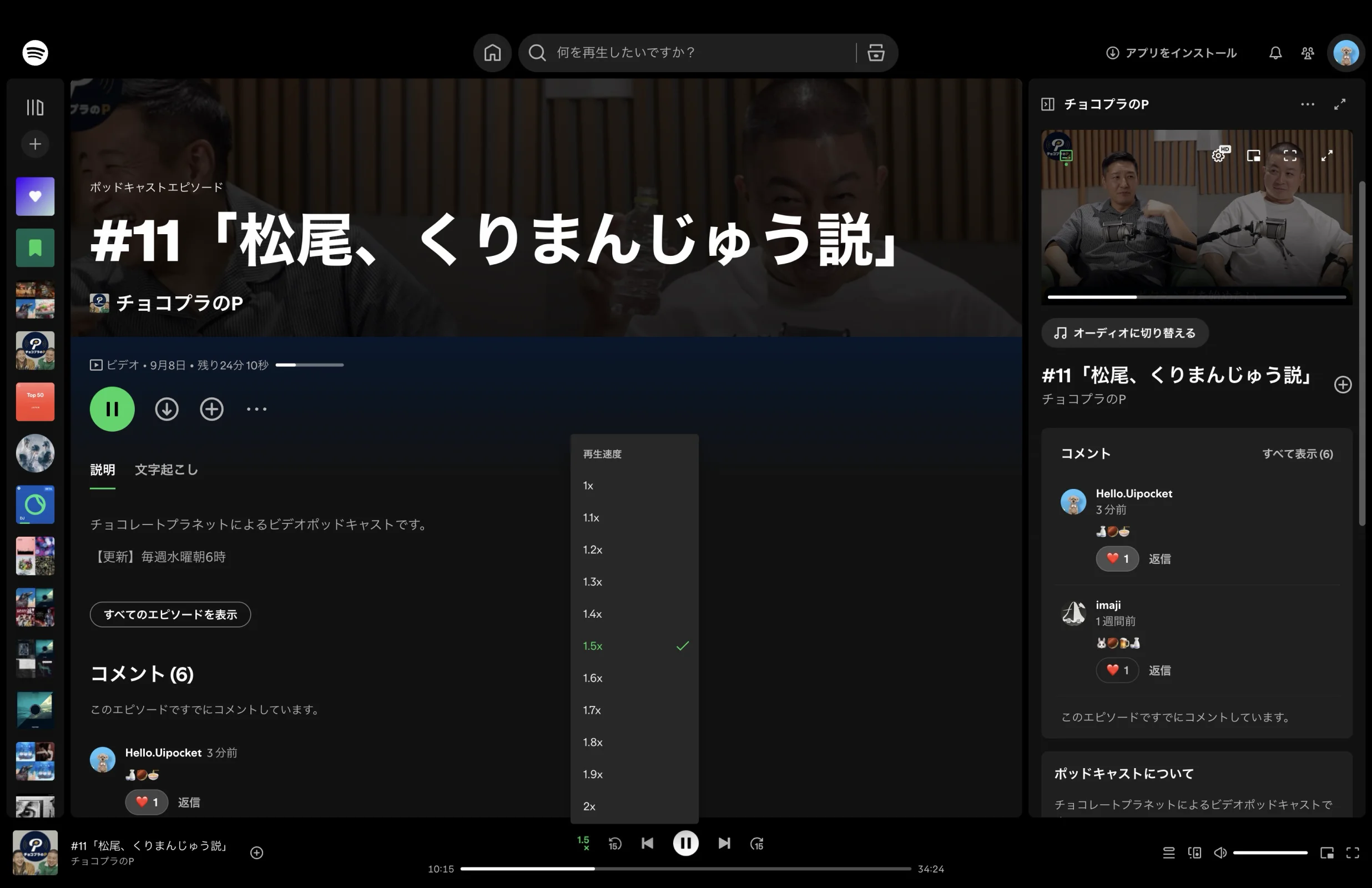Mute volume with speaker icon

[1220, 852]
